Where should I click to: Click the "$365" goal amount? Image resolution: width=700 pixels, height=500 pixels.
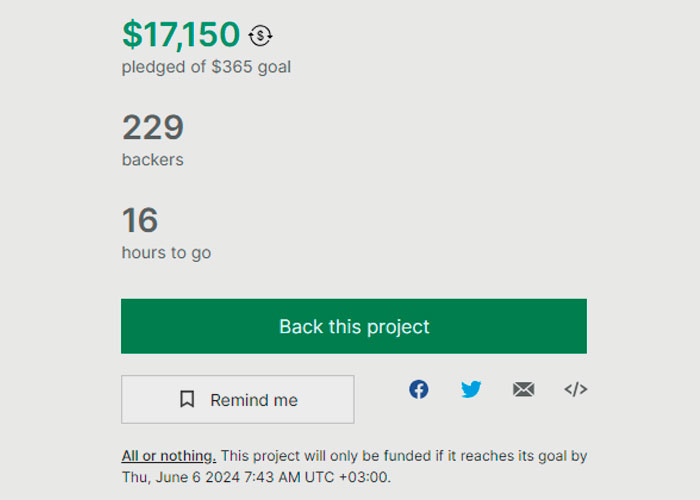click(x=231, y=68)
